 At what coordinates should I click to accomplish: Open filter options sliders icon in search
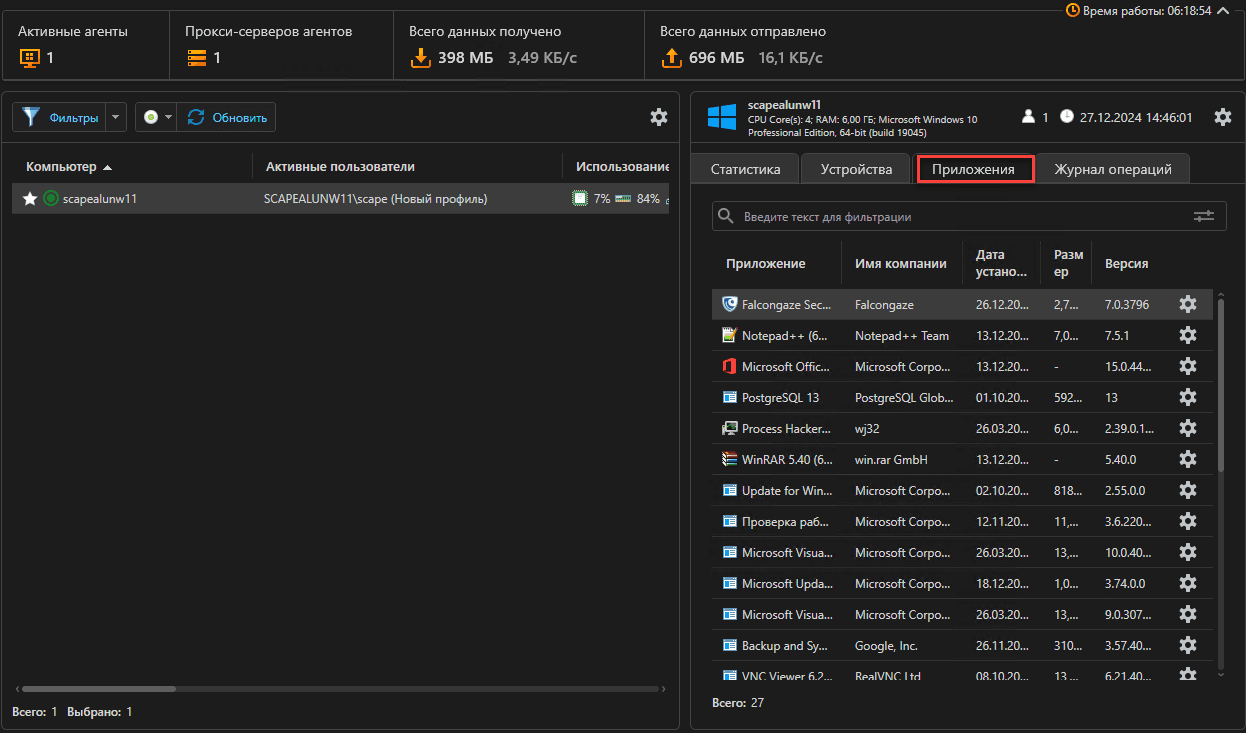pyautogui.click(x=1203, y=216)
